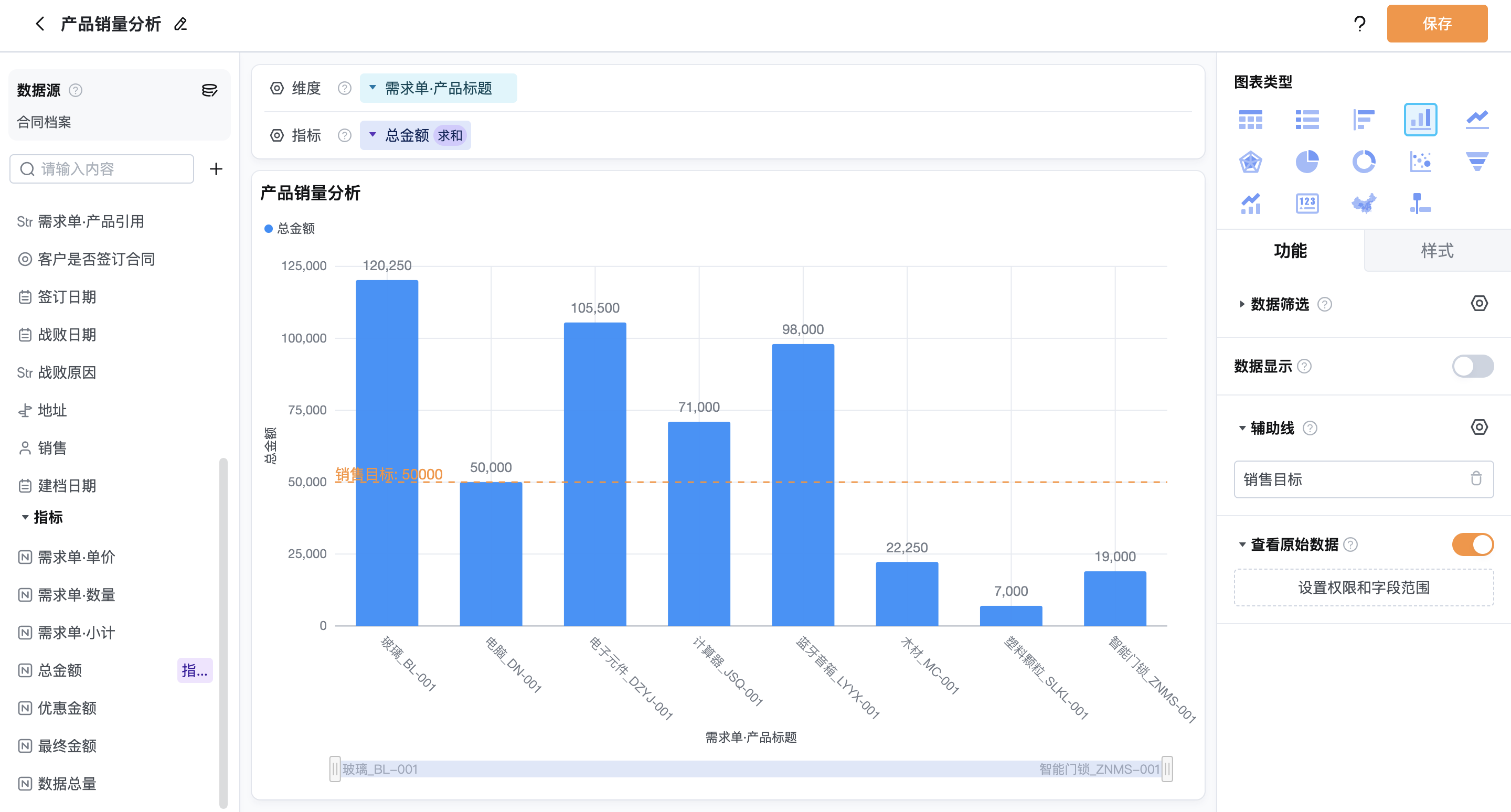
Task: Grab the left zoom slider handle
Action: click(x=335, y=768)
